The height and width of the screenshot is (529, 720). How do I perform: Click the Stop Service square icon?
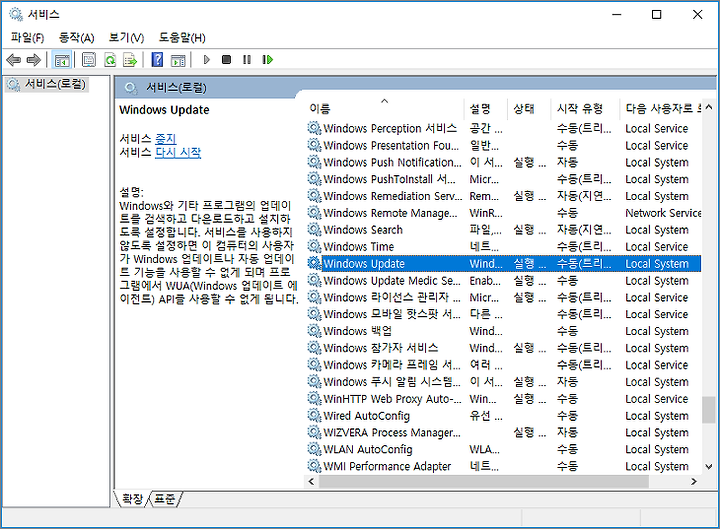tap(226, 60)
